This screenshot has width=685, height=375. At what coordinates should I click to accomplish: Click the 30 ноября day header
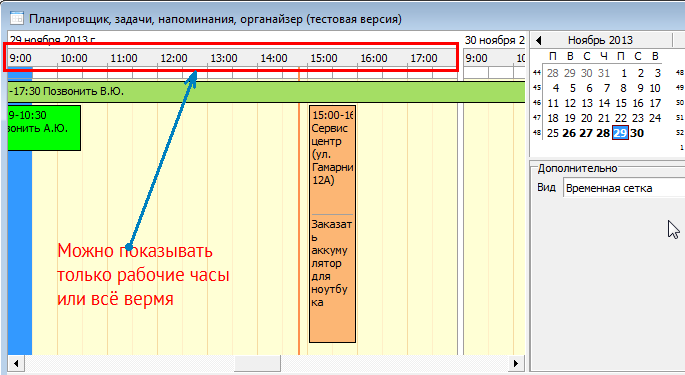click(494, 40)
